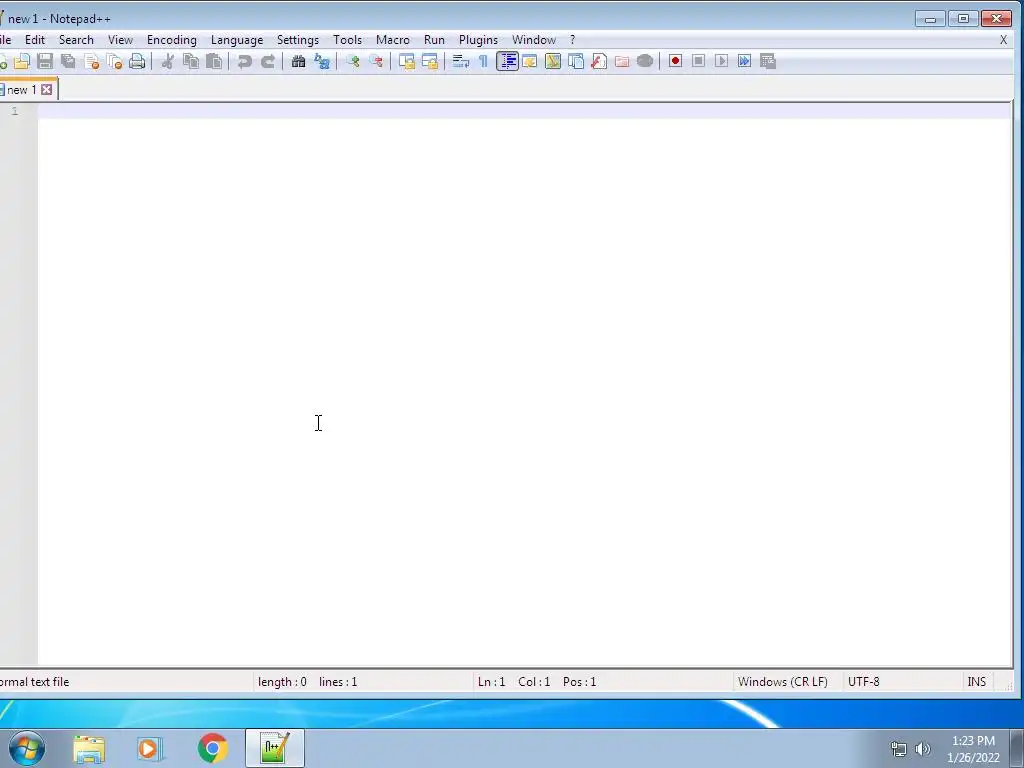Screen dimensions: 1024x768
Task: Play back the recorded macro
Action: (722, 61)
